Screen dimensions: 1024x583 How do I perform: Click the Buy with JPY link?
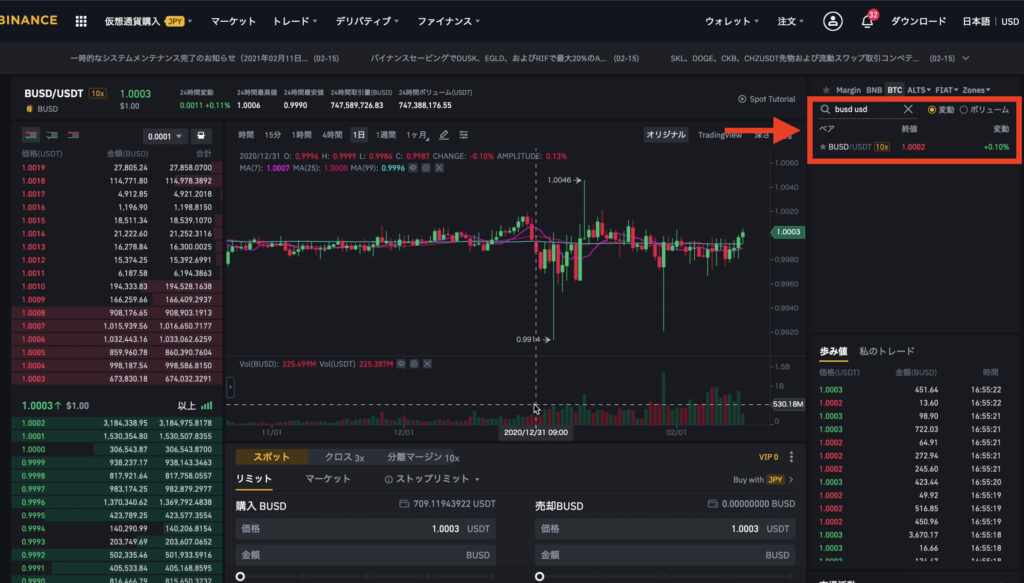763,480
